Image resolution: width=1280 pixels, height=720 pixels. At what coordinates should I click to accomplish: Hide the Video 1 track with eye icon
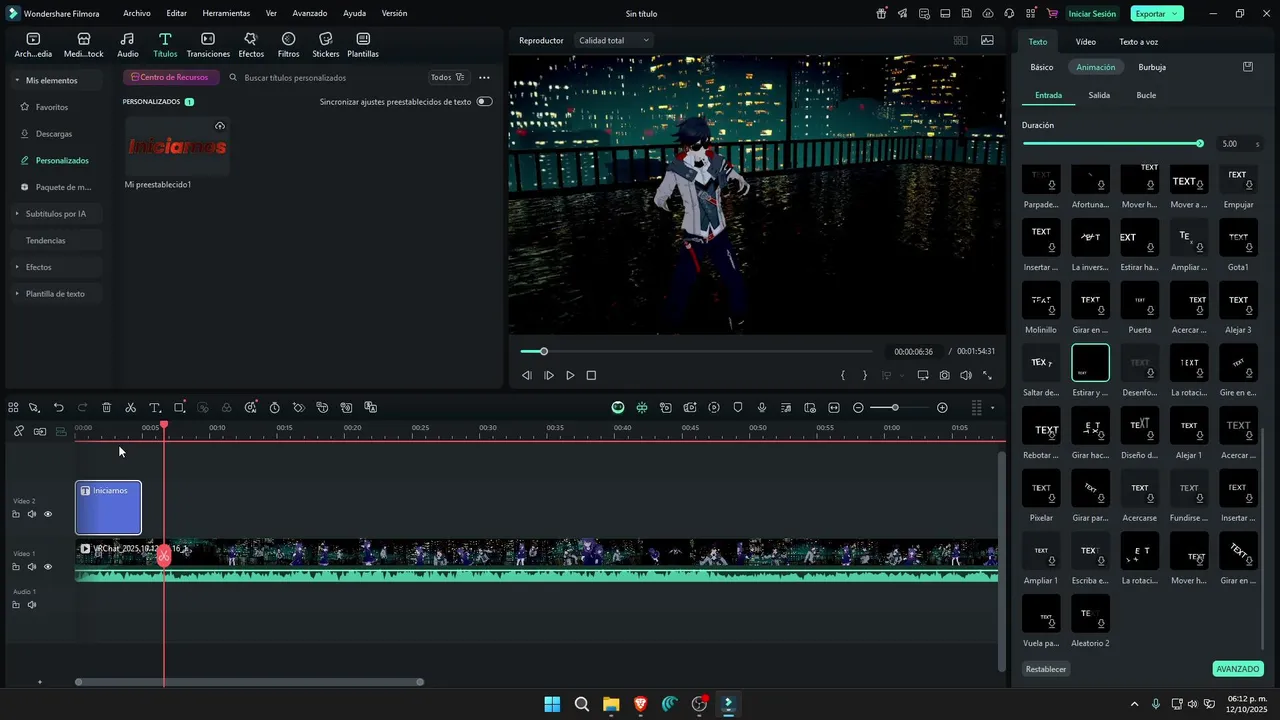(x=48, y=567)
